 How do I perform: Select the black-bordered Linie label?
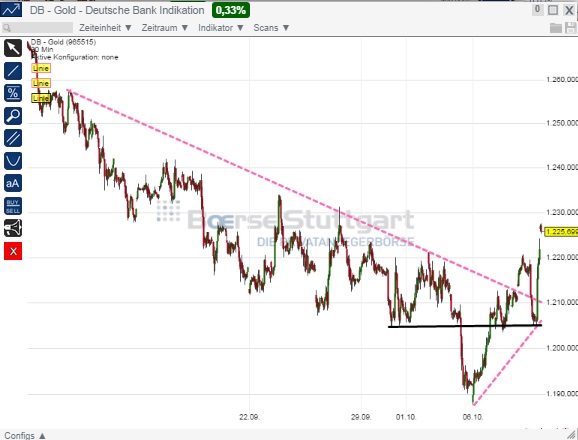[41, 98]
